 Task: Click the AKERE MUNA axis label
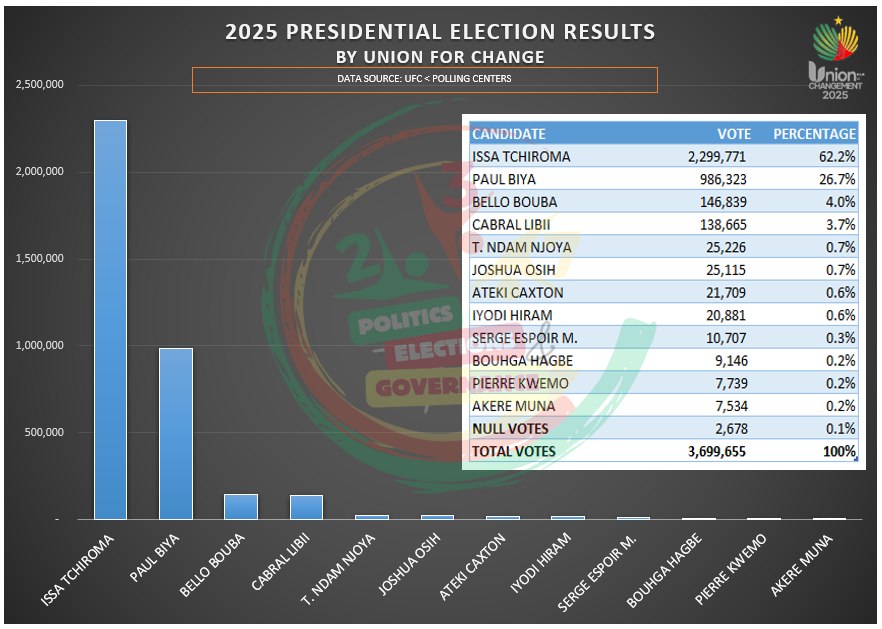point(801,565)
